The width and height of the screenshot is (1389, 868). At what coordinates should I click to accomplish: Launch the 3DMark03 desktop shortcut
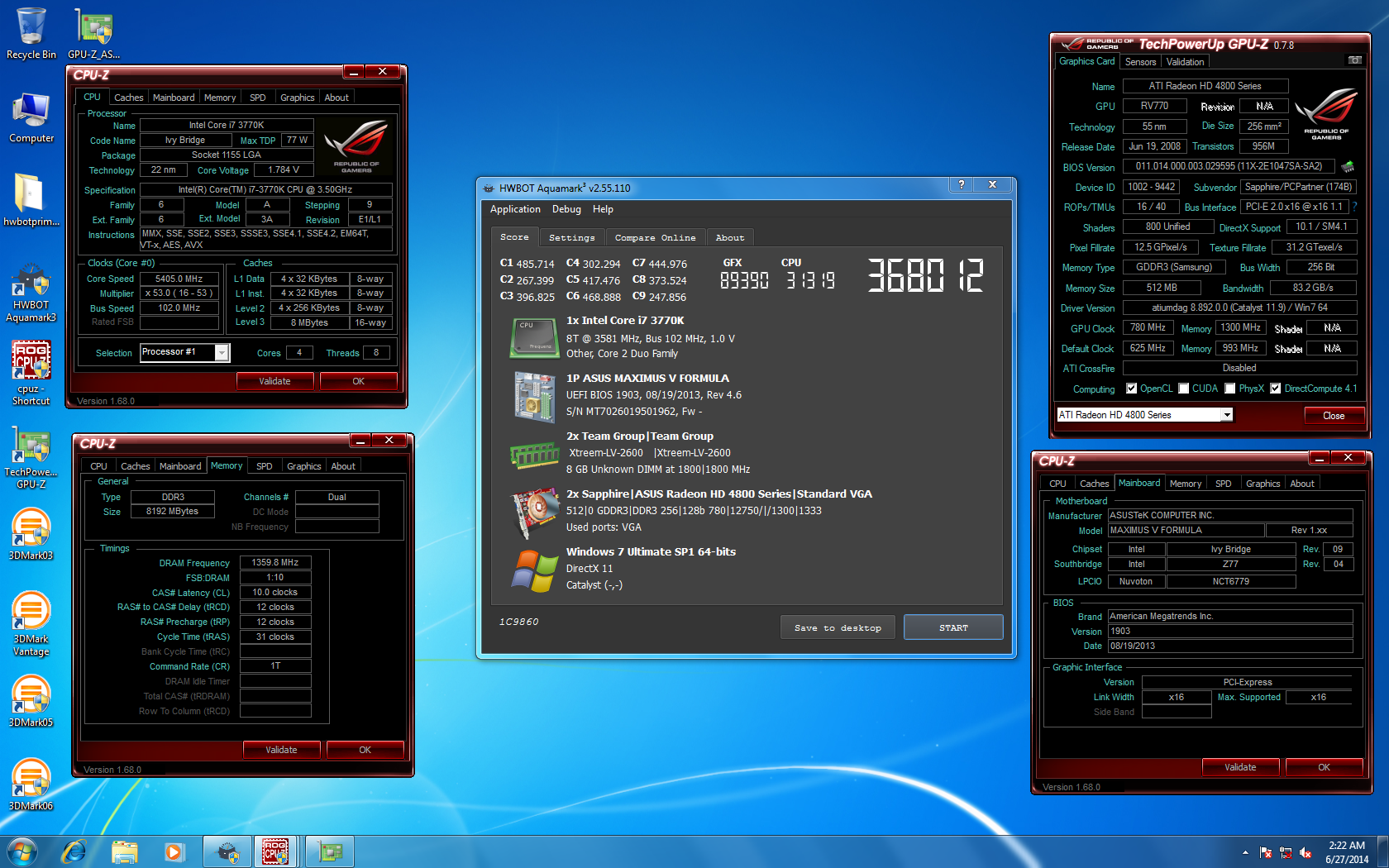click(x=31, y=534)
